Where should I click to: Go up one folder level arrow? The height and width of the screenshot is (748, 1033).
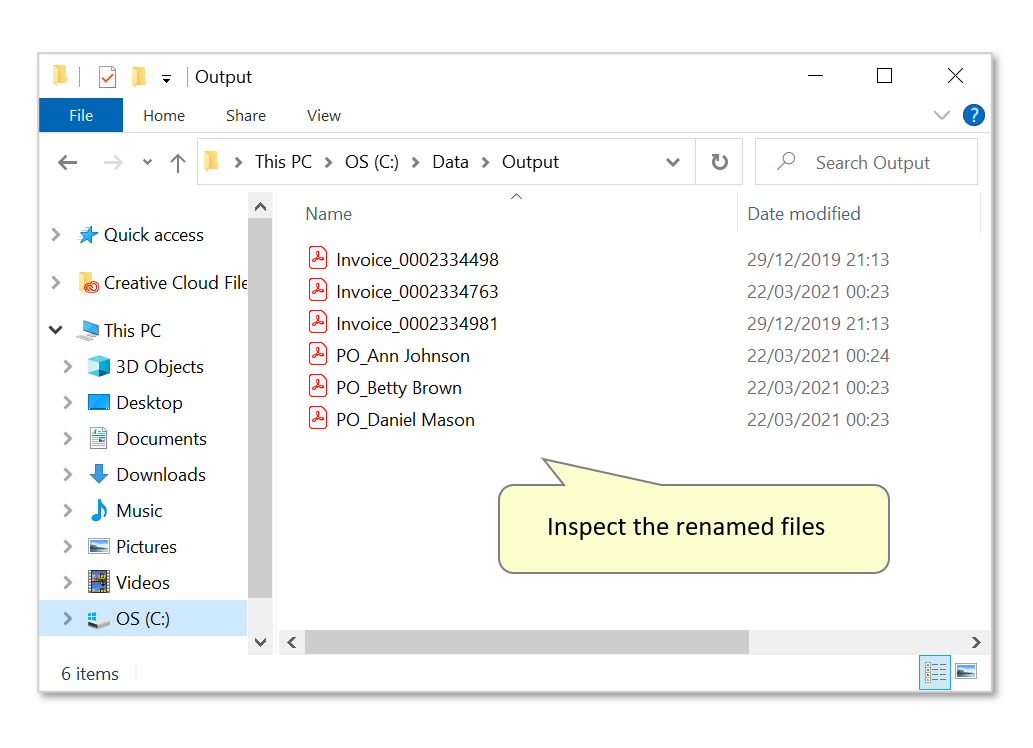(x=178, y=162)
